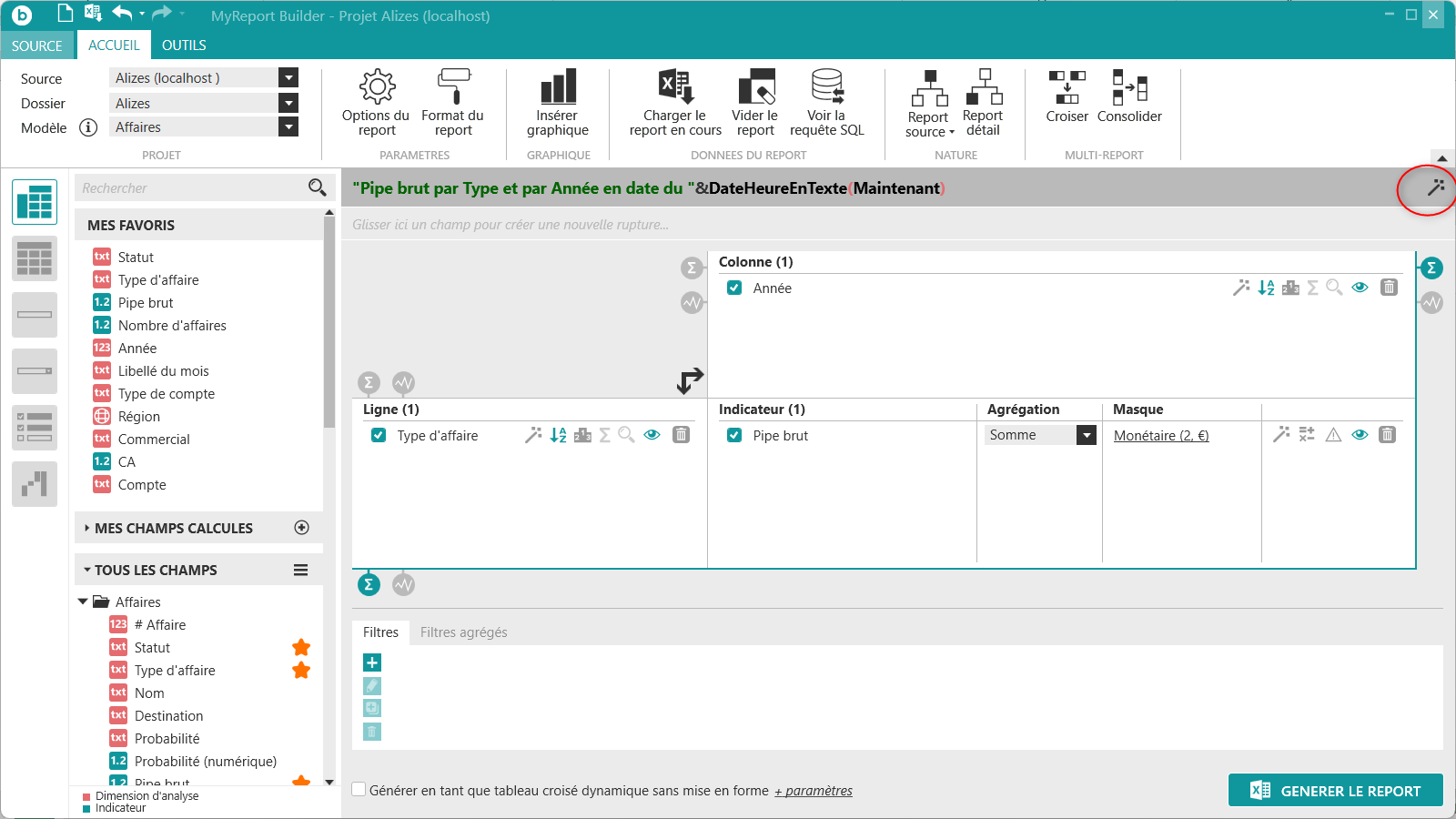Hide the Type d'affaire row with eye icon
1456x819 pixels.
[652, 435]
